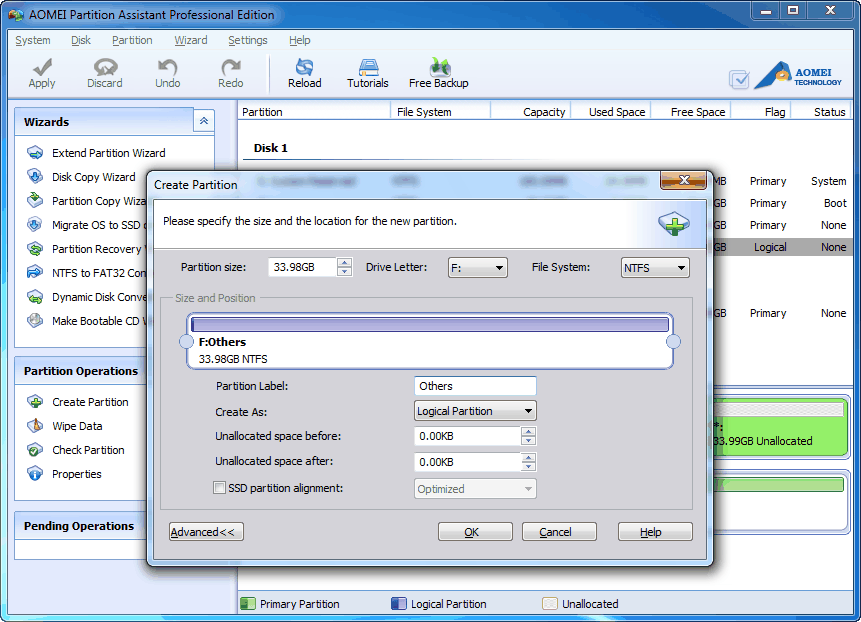
Task: Open the File System NTFS dropdown
Action: (655, 268)
